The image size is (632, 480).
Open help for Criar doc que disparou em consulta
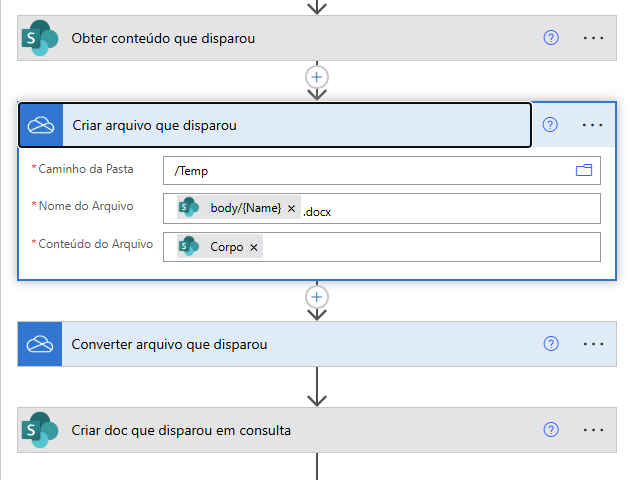[x=551, y=430]
